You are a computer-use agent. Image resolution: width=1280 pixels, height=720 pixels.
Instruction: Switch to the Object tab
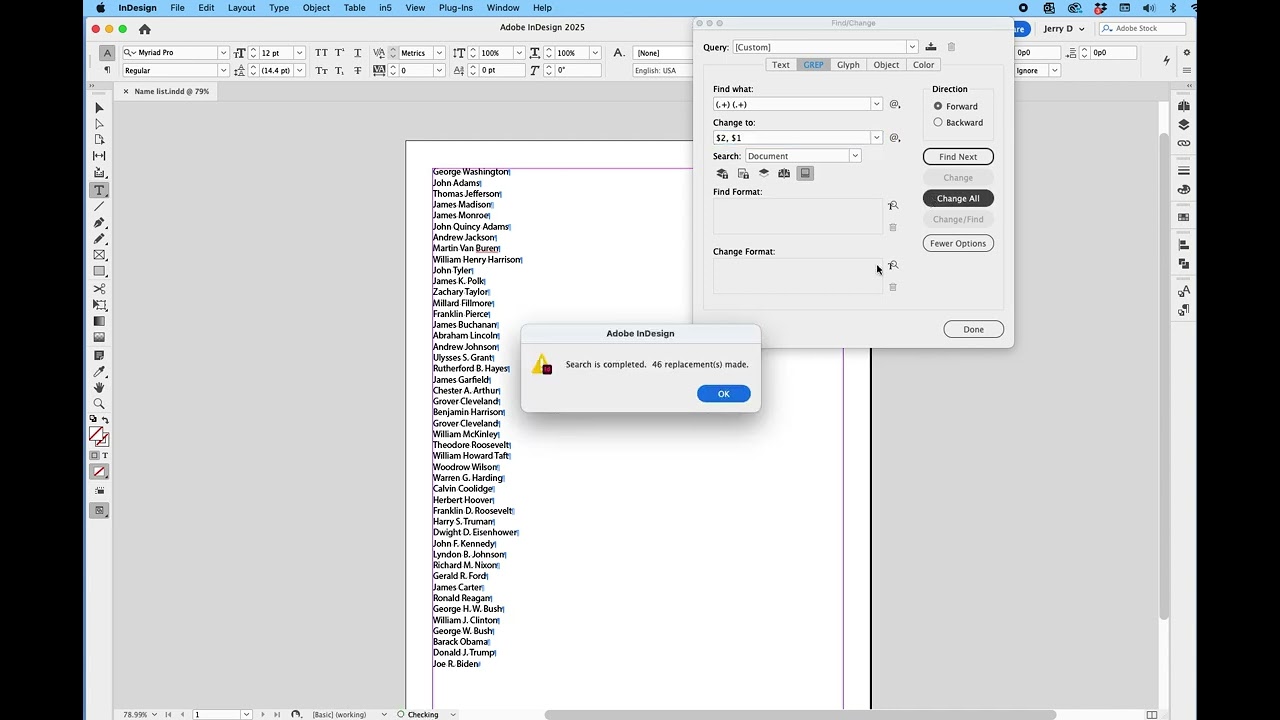[x=886, y=65]
